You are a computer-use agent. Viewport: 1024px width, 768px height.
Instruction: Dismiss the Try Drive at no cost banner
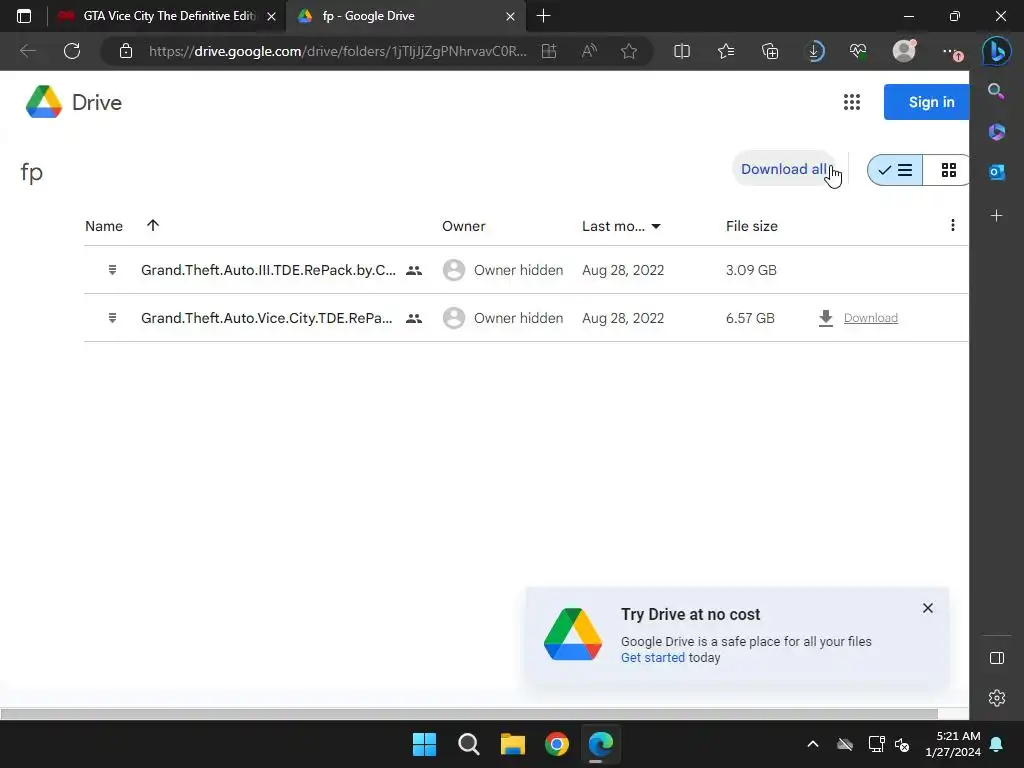[x=927, y=608]
